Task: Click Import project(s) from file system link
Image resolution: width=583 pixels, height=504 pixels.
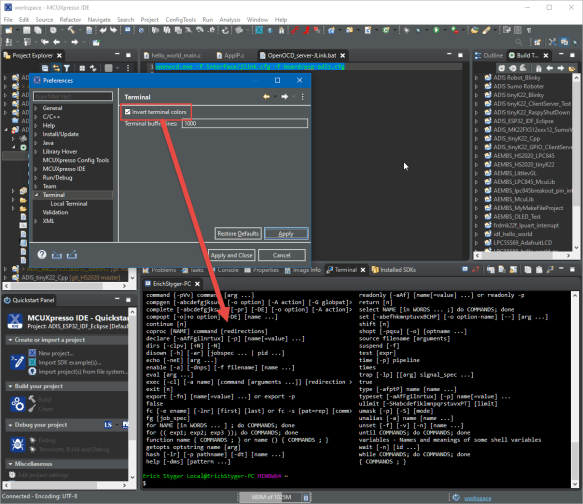Action: coord(83,372)
